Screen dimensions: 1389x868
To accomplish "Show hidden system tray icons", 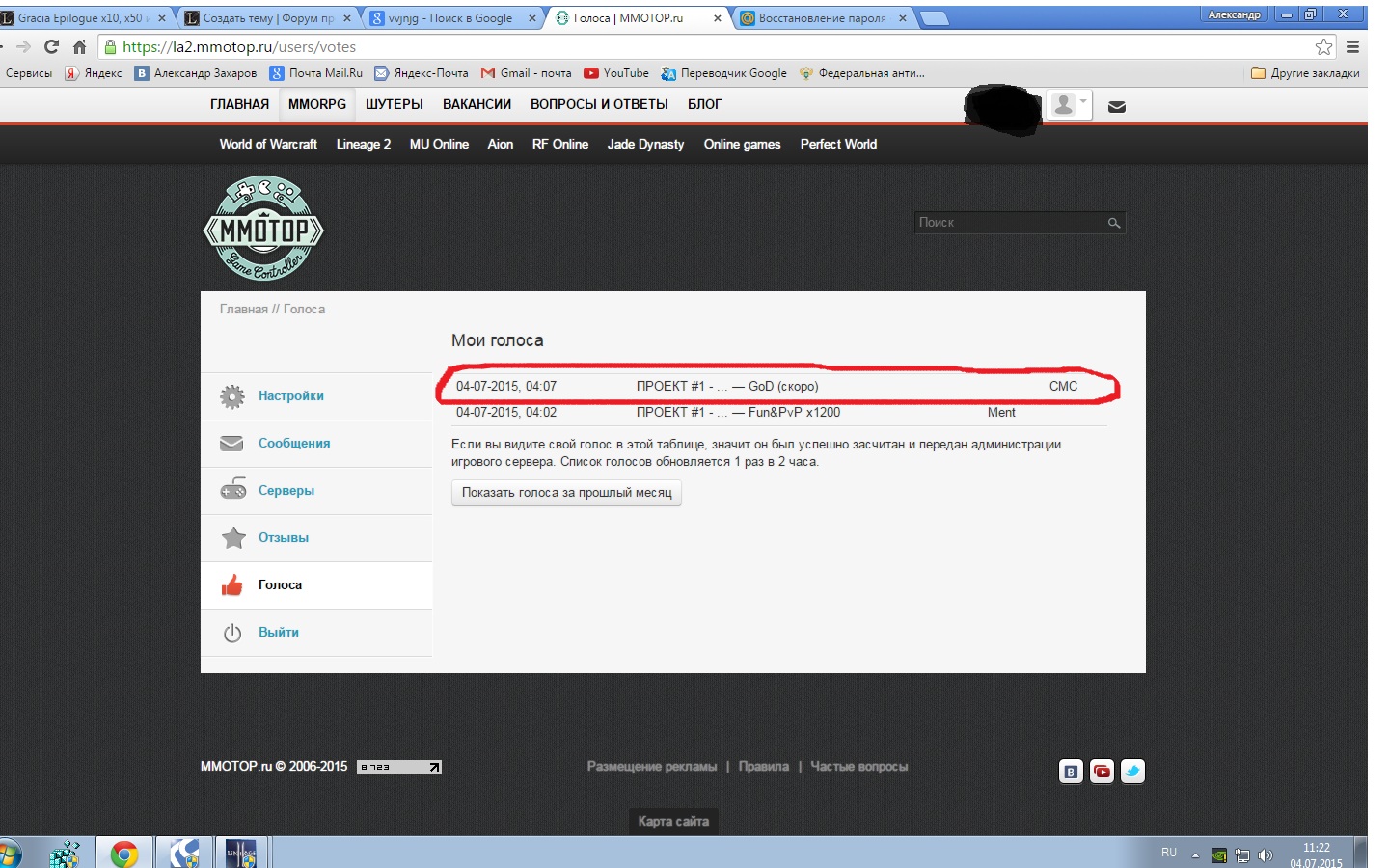I will pos(1195,854).
